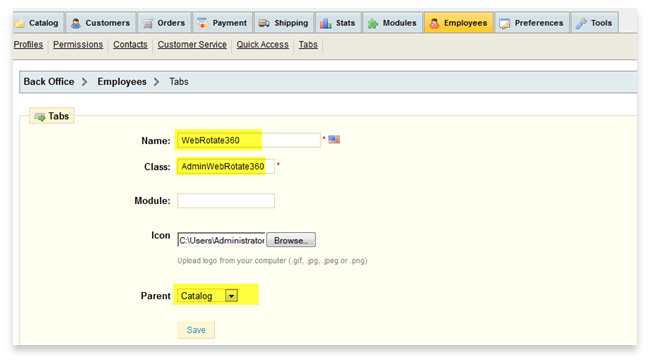This screenshot has height=363, width=650.
Task: Go to the Payment tab
Action: 222,22
